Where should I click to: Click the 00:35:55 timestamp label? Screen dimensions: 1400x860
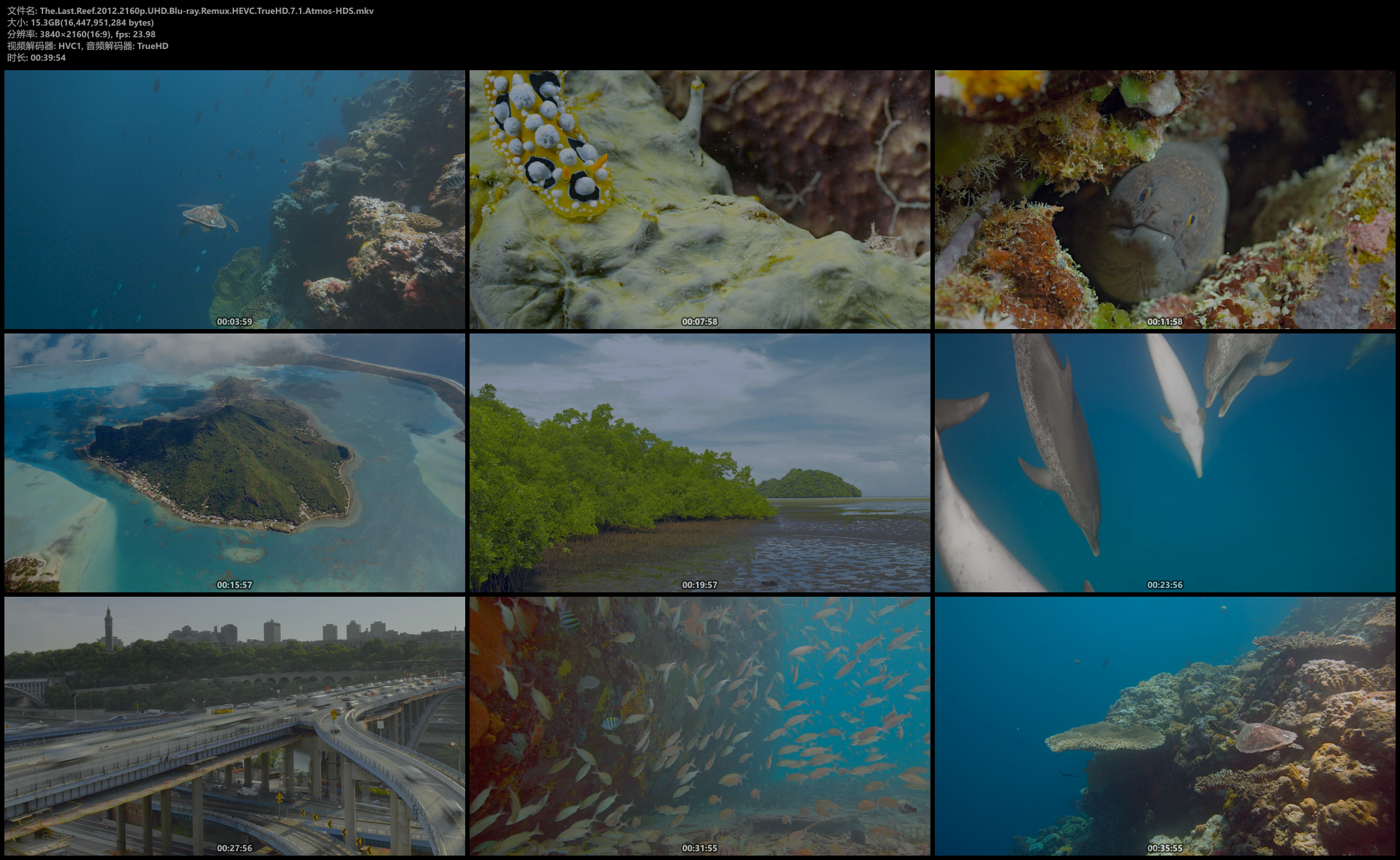(1164, 848)
